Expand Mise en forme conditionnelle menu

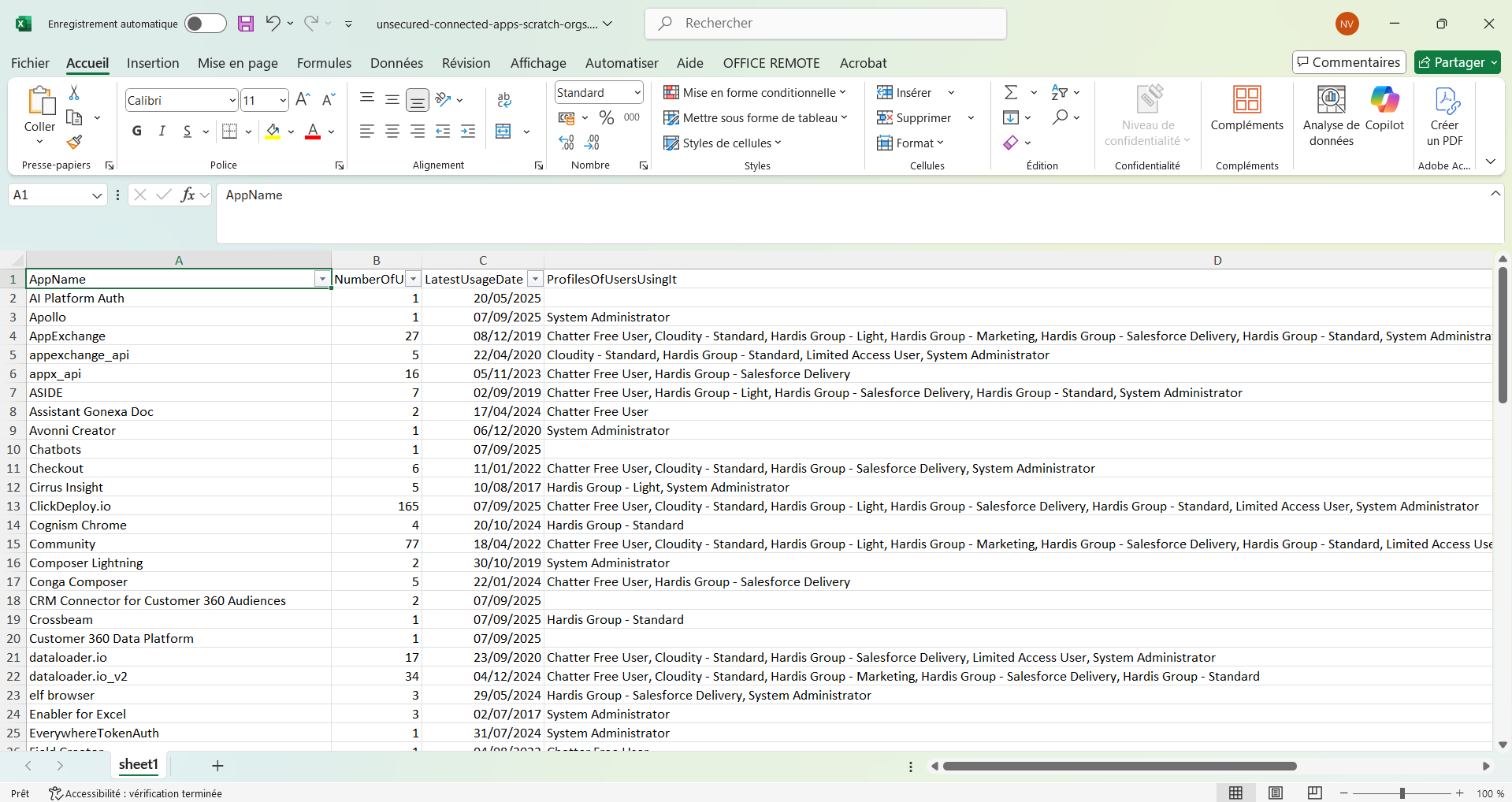pos(755,92)
